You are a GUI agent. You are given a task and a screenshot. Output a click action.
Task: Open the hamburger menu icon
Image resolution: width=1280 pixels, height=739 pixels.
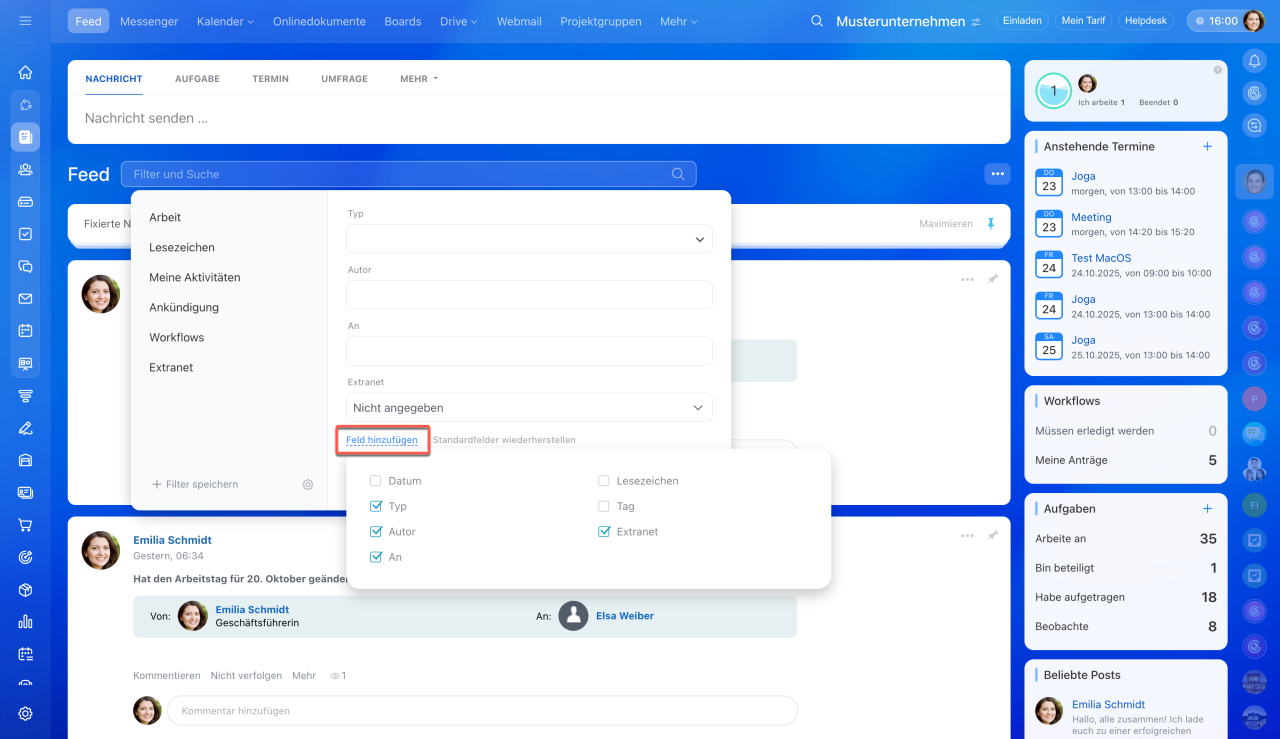[25, 21]
